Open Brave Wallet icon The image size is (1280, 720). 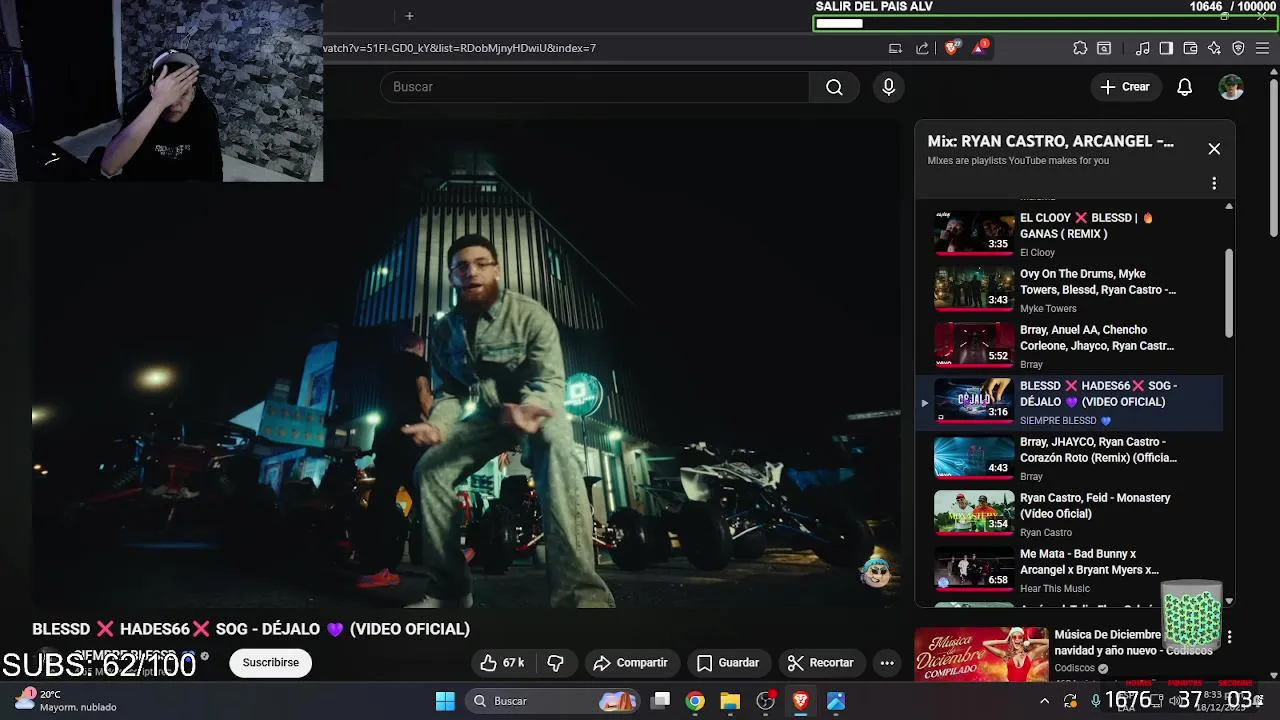pyautogui.click(x=1190, y=48)
